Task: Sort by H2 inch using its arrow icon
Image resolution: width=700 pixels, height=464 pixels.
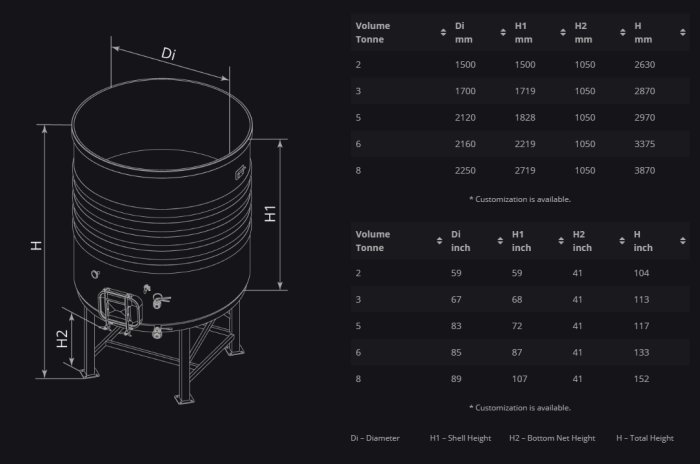Action: (622, 241)
